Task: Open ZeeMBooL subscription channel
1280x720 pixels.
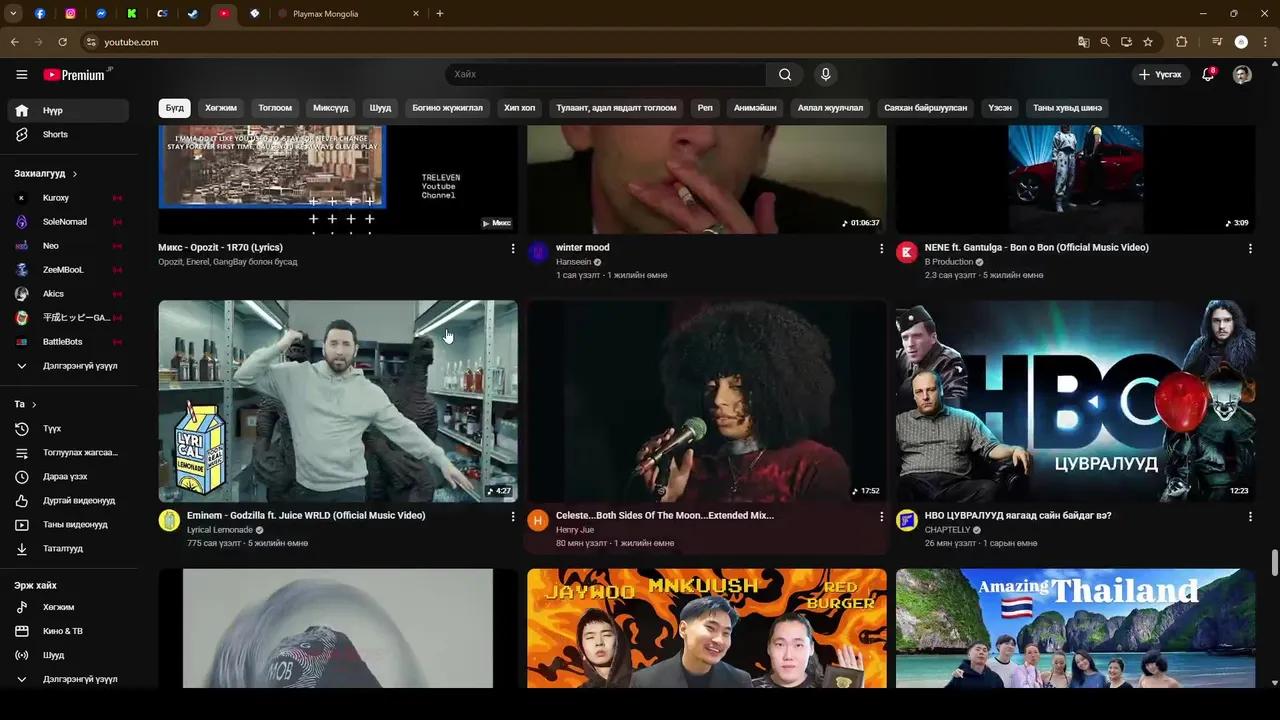Action: (68, 270)
